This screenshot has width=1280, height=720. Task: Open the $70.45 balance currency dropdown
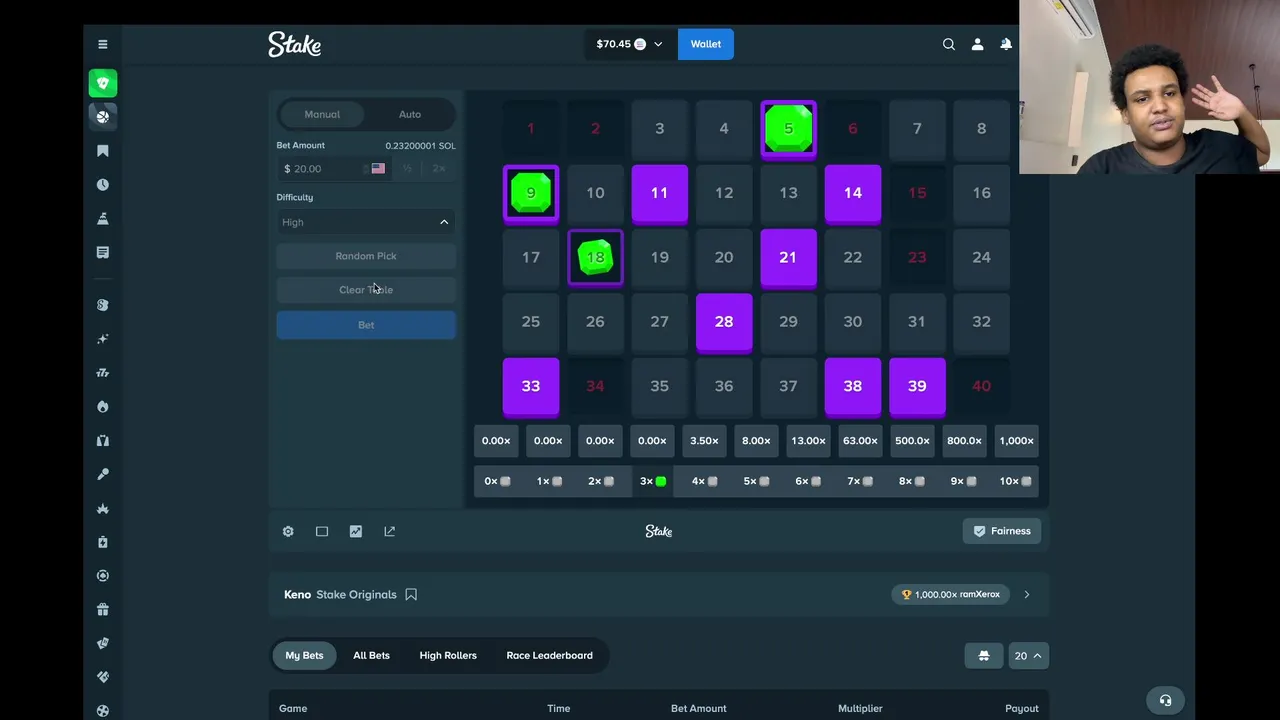[x=630, y=44]
